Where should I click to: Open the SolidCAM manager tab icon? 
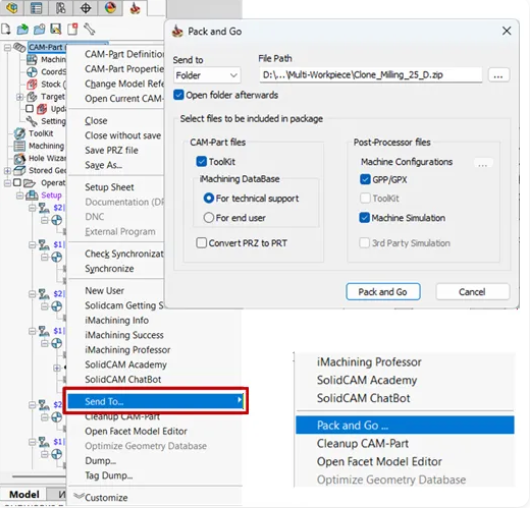click(x=135, y=8)
